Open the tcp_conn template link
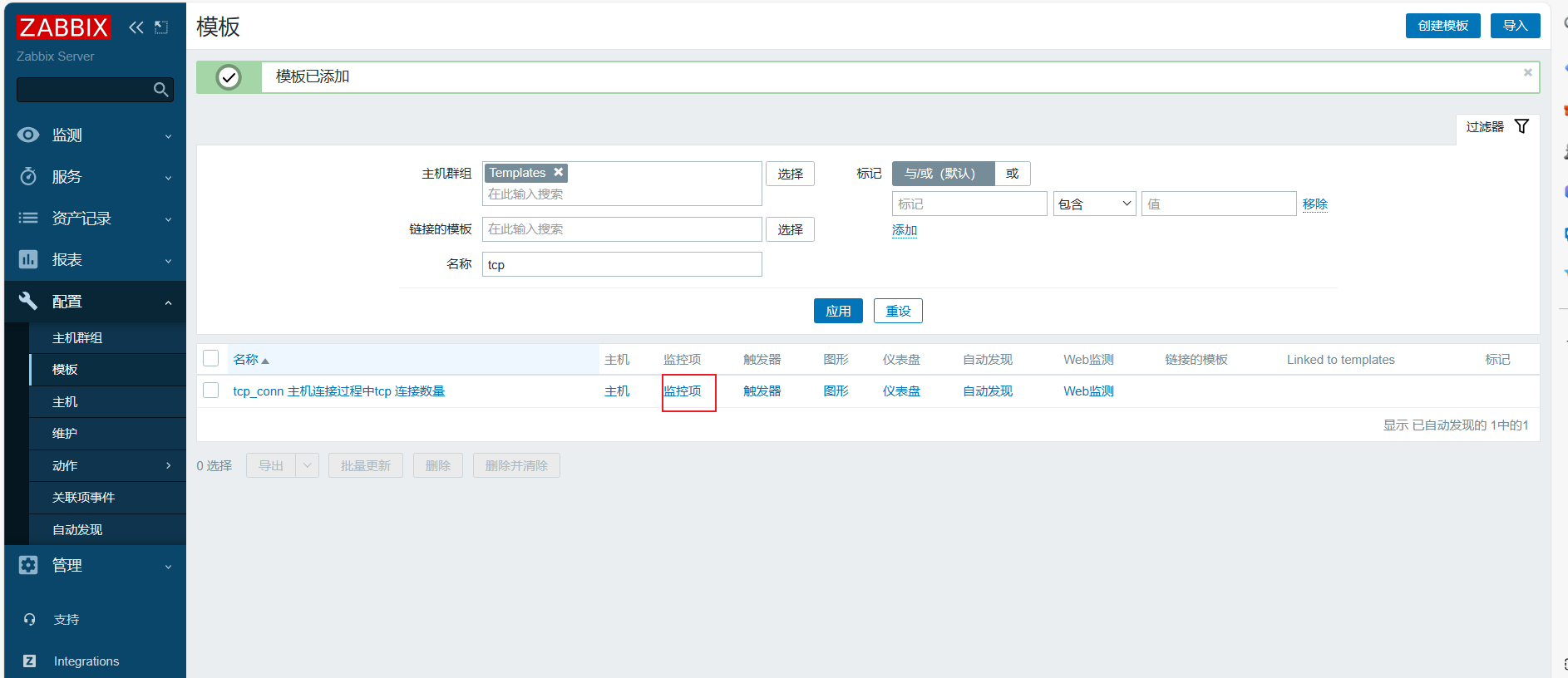Image resolution: width=1568 pixels, height=678 pixels. pyautogui.click(x=338, y=391)
